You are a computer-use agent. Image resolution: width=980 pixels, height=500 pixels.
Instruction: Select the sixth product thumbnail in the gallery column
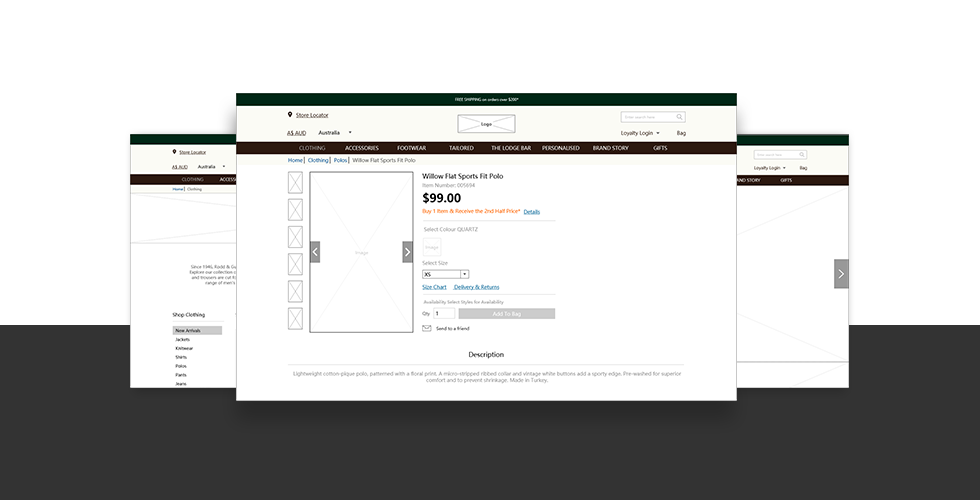point(295,319)
